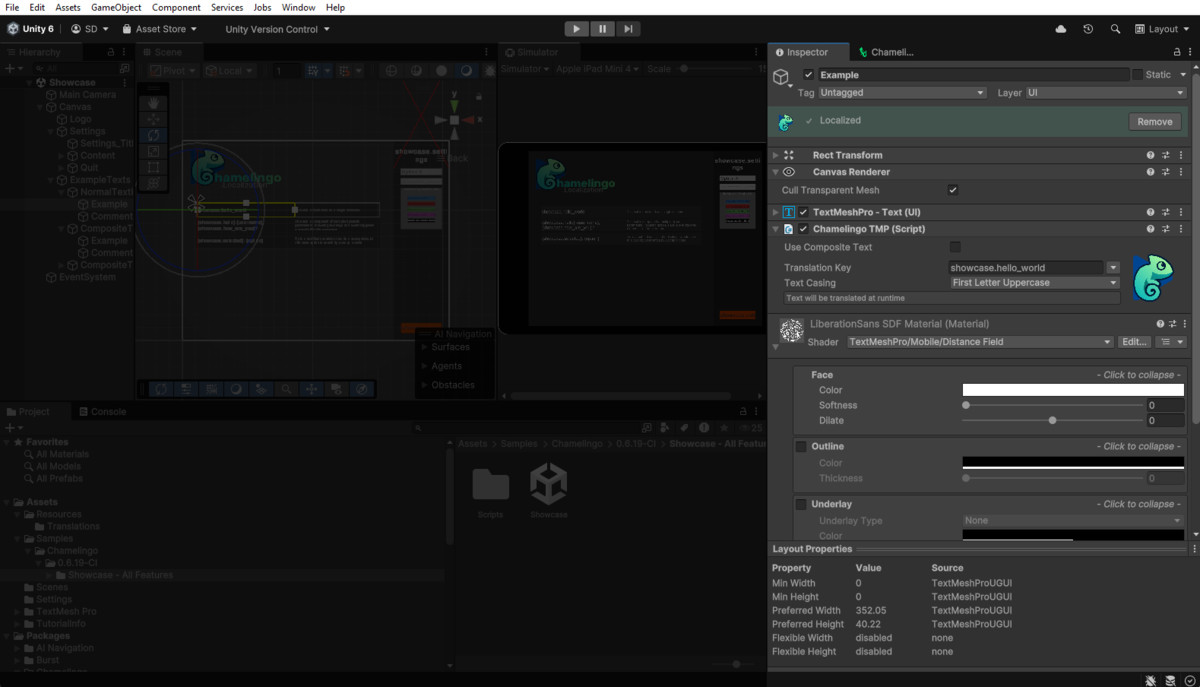Enable Use Composite Text
This screenshot has height=687, width=1200.
tap(954, 247)
